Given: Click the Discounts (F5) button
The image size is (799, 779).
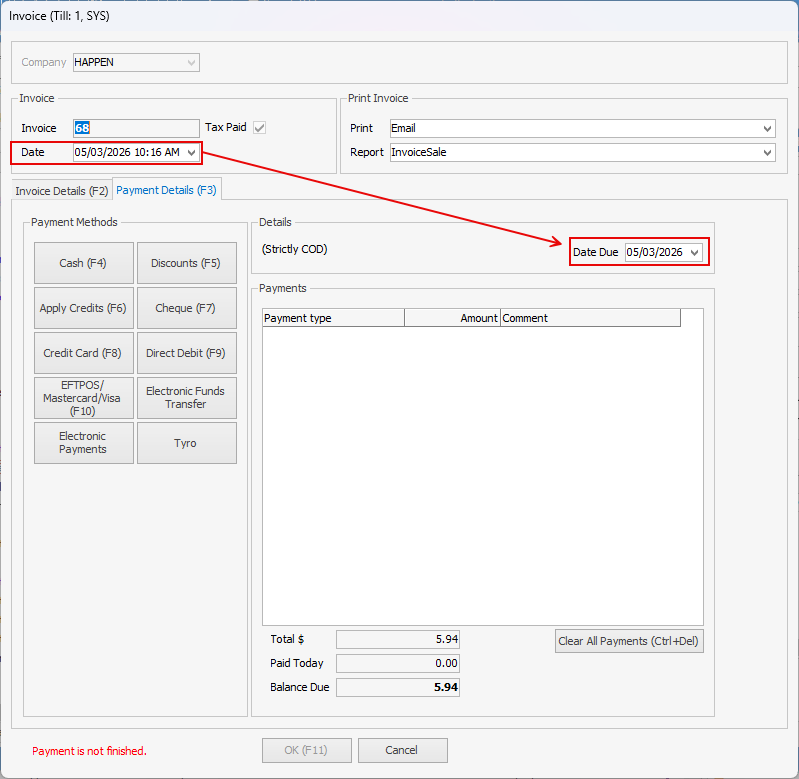Looking at the screenshot, I should 187,263.
